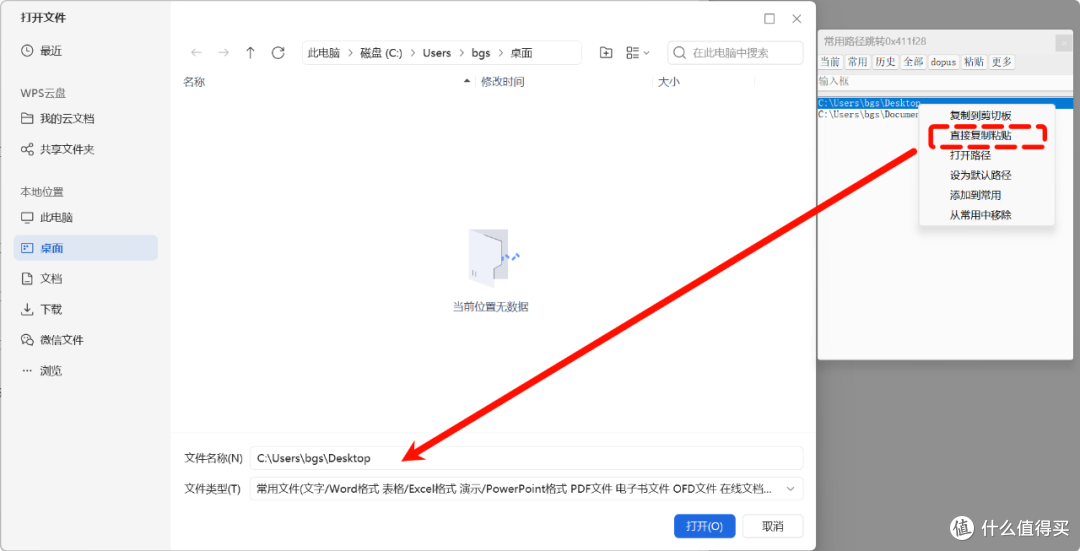
Task: Click the 打开(O) button
Action: click(x=705, y=526)
